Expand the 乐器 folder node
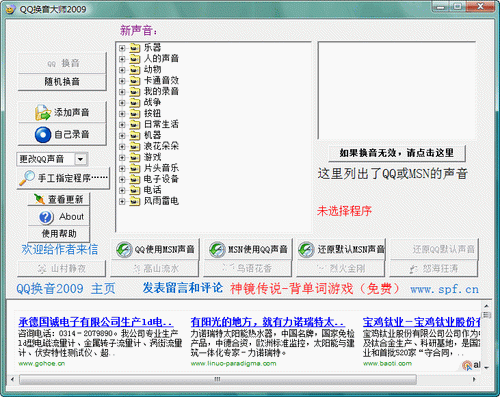This screenshot has height=397, width=500. pos(122,48)
